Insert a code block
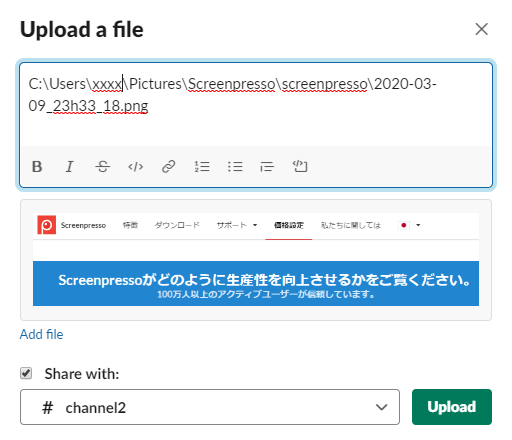 tap(300, 166)
